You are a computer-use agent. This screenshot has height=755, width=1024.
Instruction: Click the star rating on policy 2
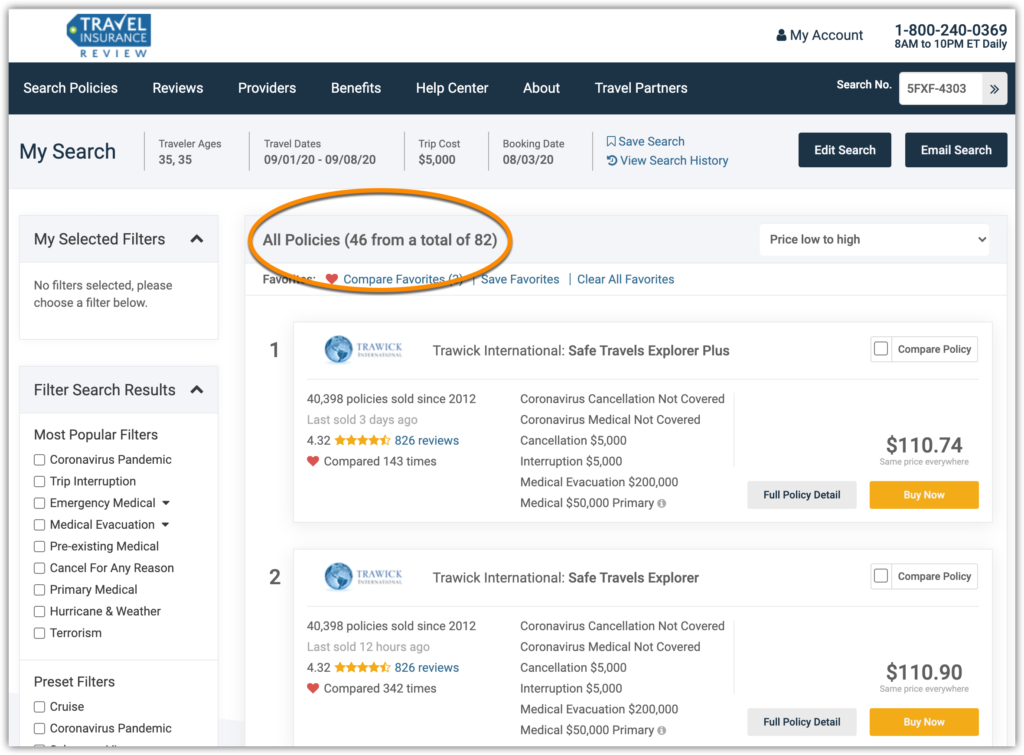[x=362, y=667]
